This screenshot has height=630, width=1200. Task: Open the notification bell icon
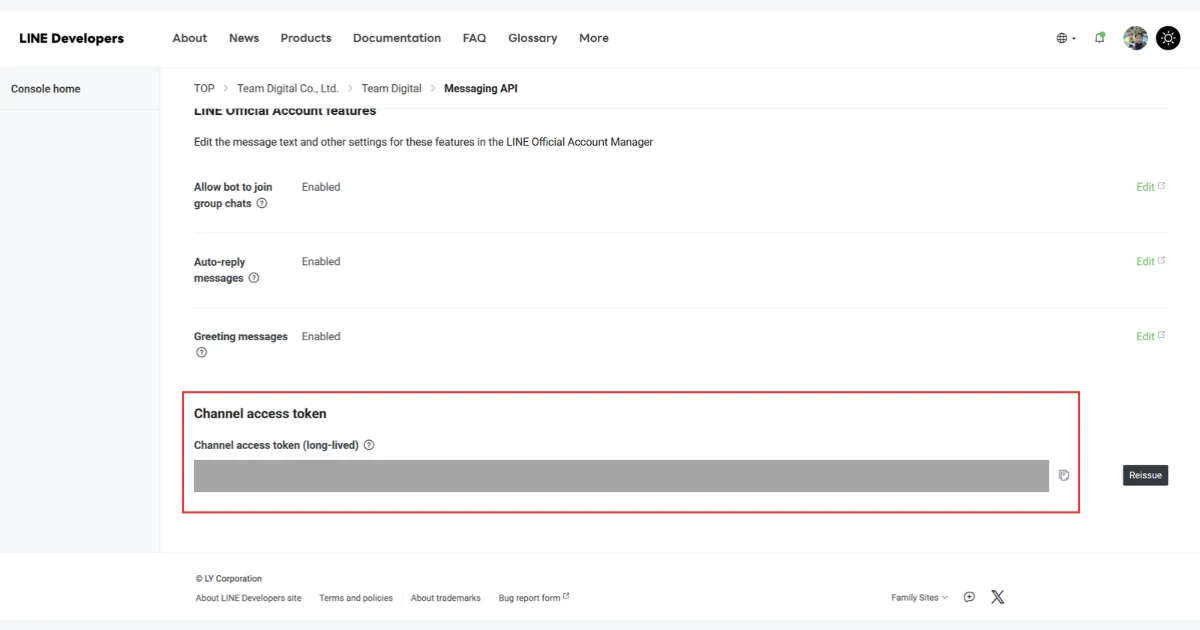(1100, 38)
